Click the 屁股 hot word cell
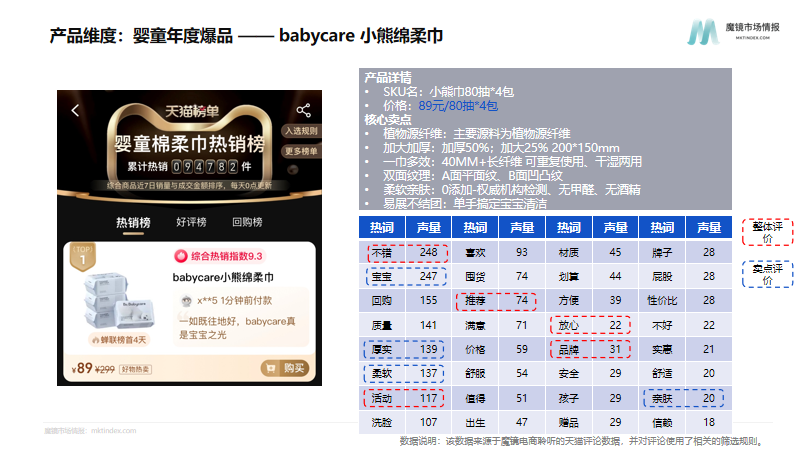The height and width of the screenshot is (450, 800). tap(662, 277)
